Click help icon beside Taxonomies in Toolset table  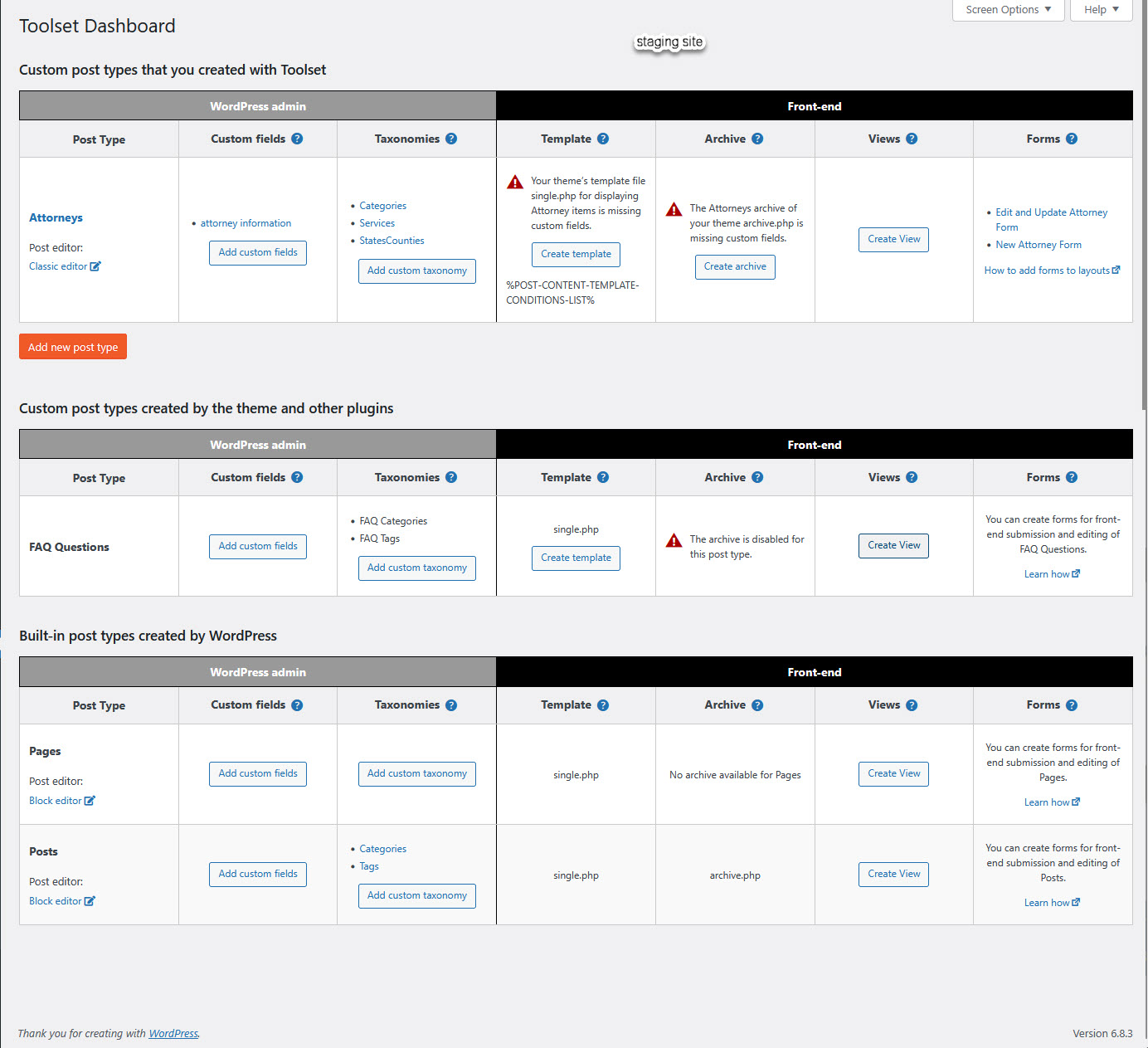451,139
